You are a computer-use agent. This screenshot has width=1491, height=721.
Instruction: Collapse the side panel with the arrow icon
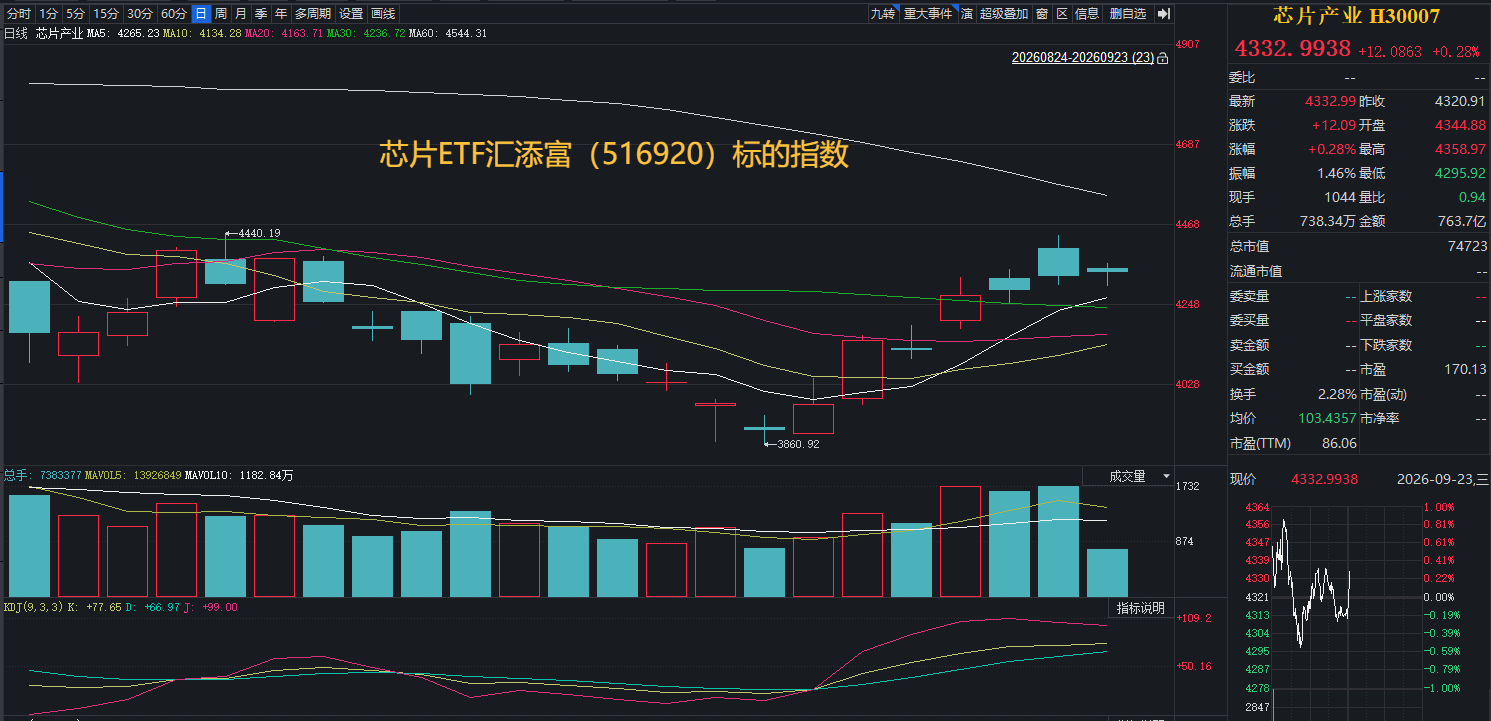tap(1163, 14)
